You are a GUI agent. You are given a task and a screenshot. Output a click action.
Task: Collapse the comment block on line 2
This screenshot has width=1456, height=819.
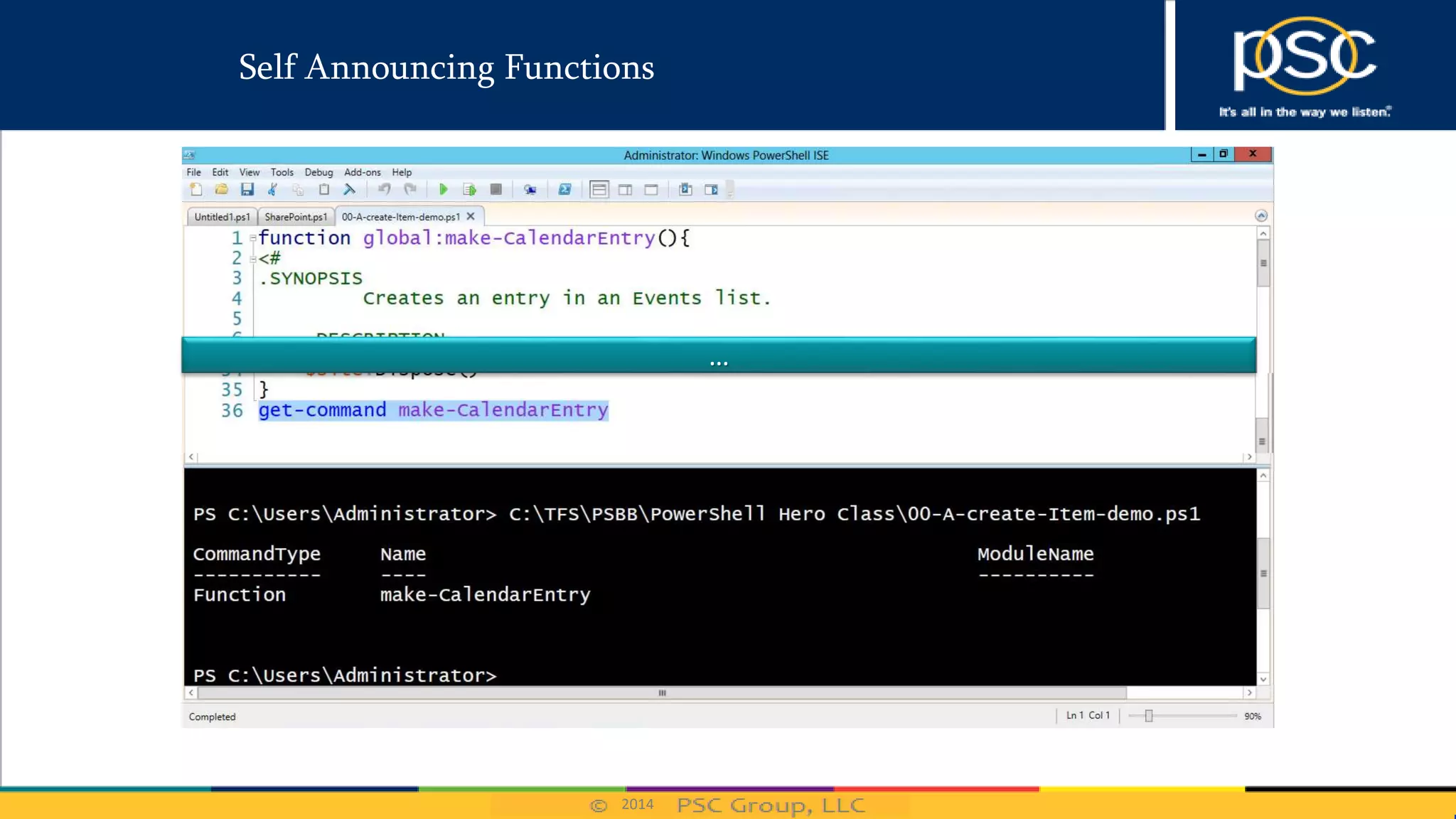click(x=252, y=259)
